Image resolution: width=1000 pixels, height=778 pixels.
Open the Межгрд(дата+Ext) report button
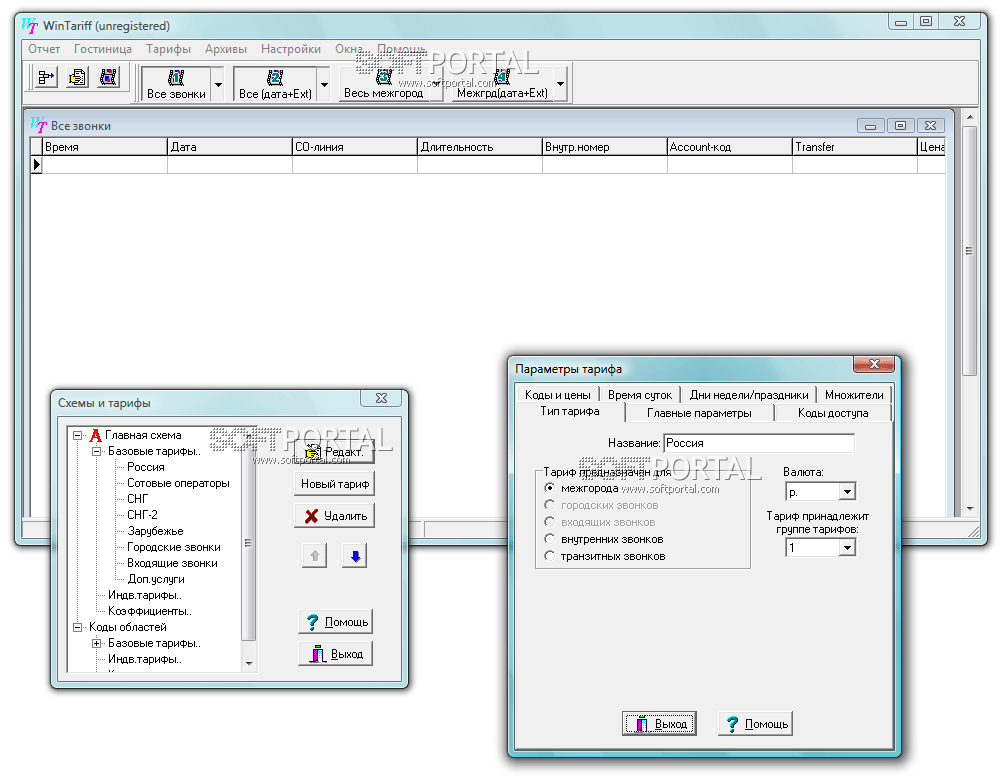point(502,84)
